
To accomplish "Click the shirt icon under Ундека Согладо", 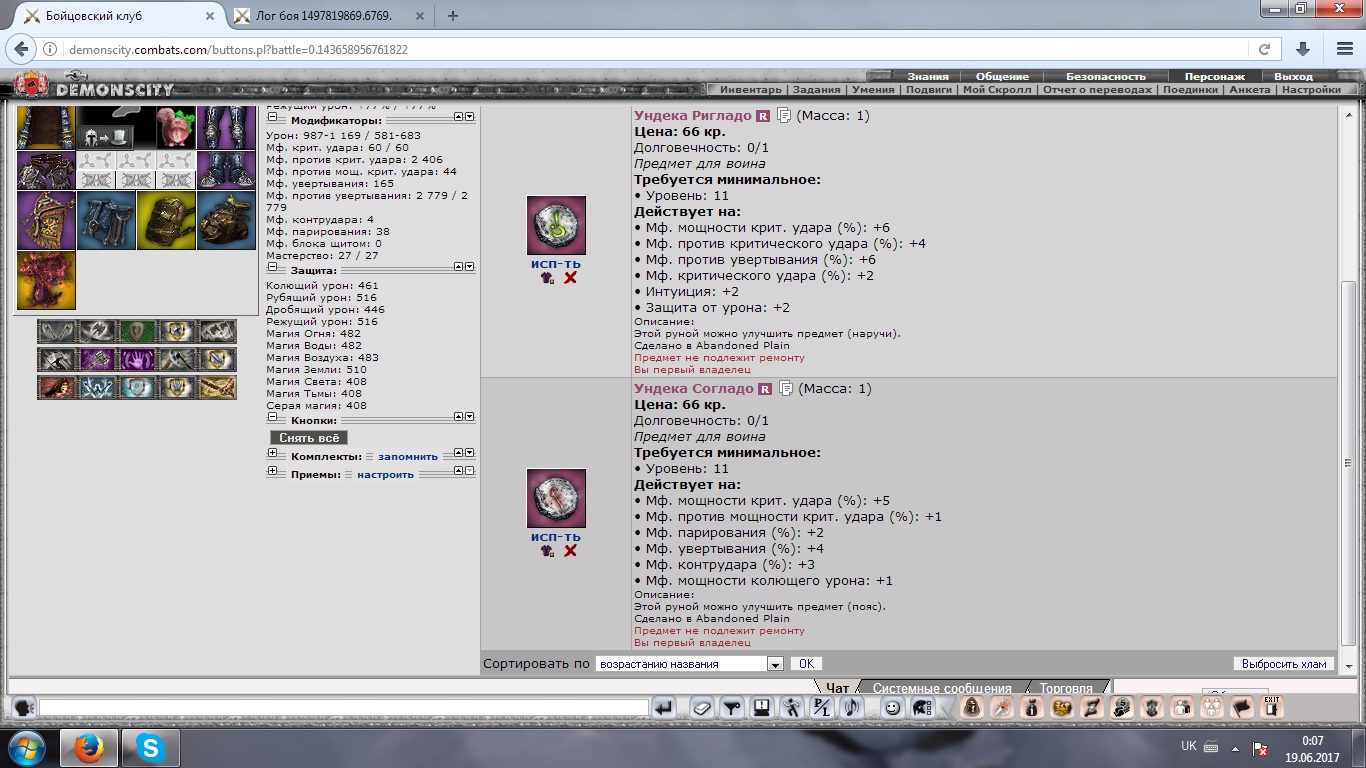I will 547,551.
